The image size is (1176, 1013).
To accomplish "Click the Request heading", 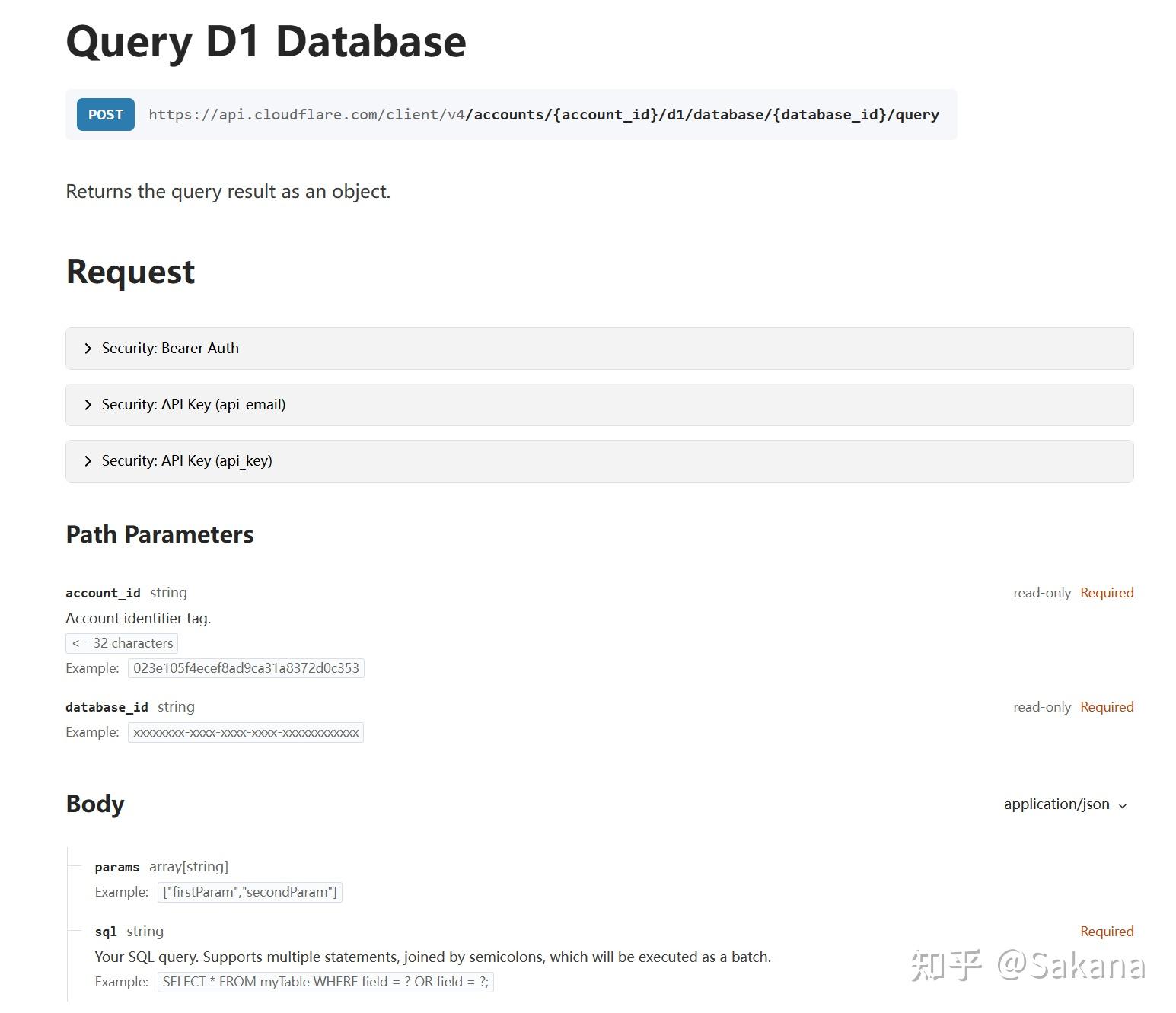I will pos(130,271).
